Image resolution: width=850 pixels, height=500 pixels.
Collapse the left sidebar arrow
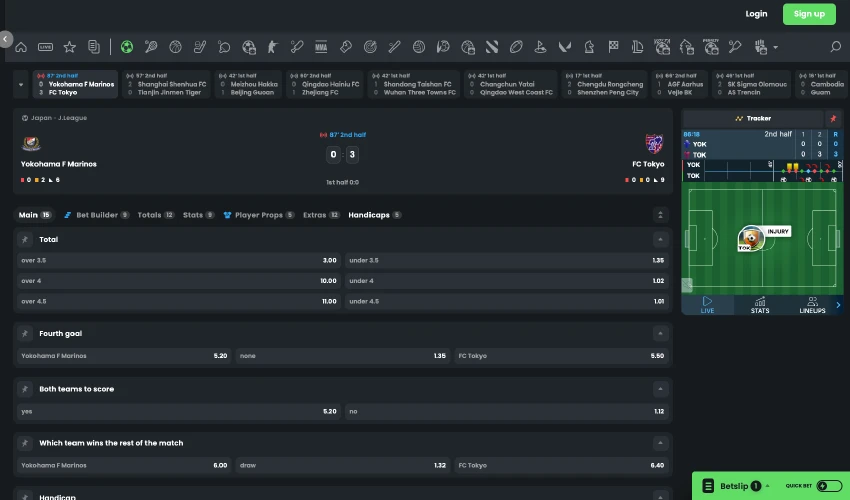(x=5, y=39)
